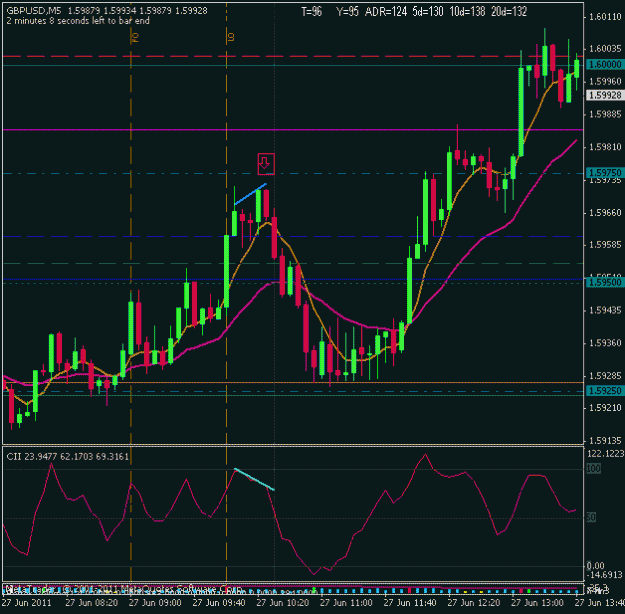Click the 1.59135 price scale label
Image resolution: width=625 pixels, height=614 pixels.
(x=605, y=441)
